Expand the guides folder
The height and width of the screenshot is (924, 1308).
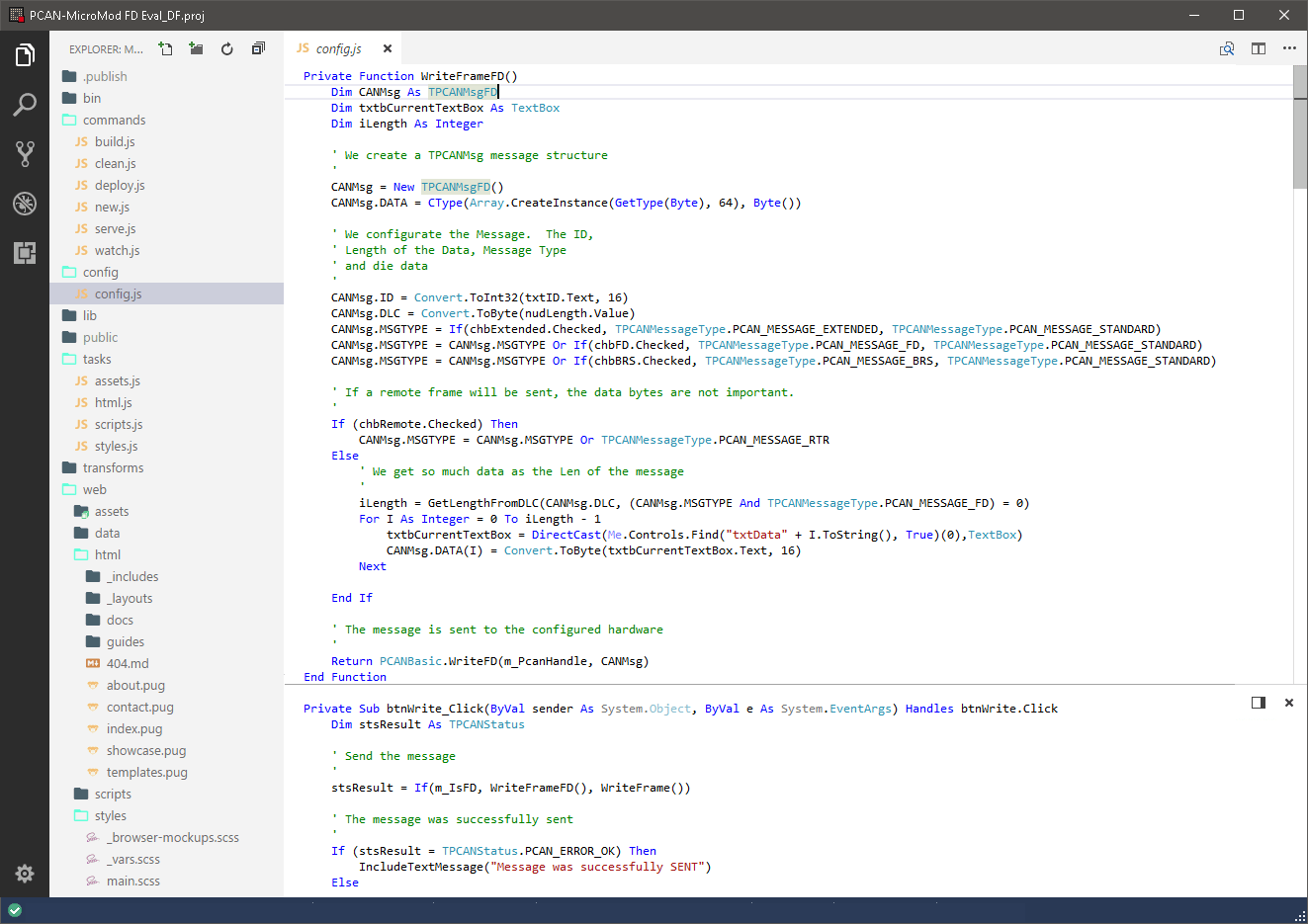(166, 641)
